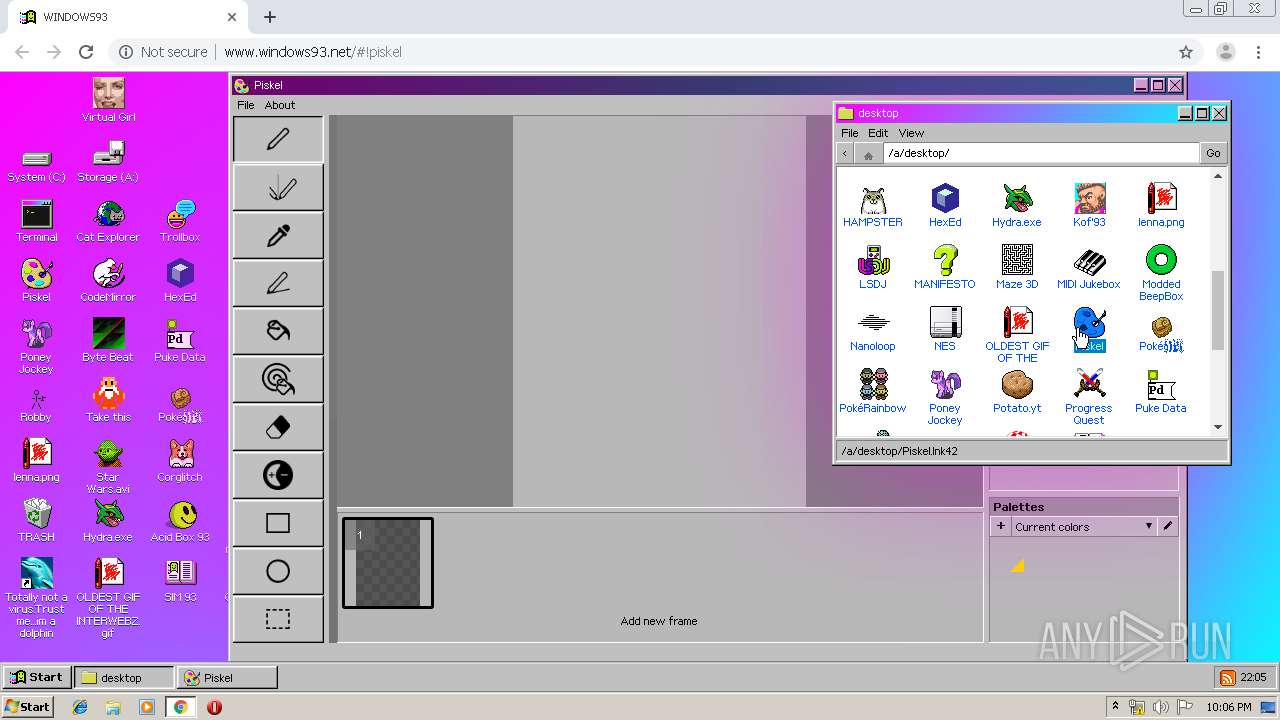Image resolution: width=1280 pixels, height=720 pixels.
Task: Open File menu in desktop explorer window
Action: [849, 133]
